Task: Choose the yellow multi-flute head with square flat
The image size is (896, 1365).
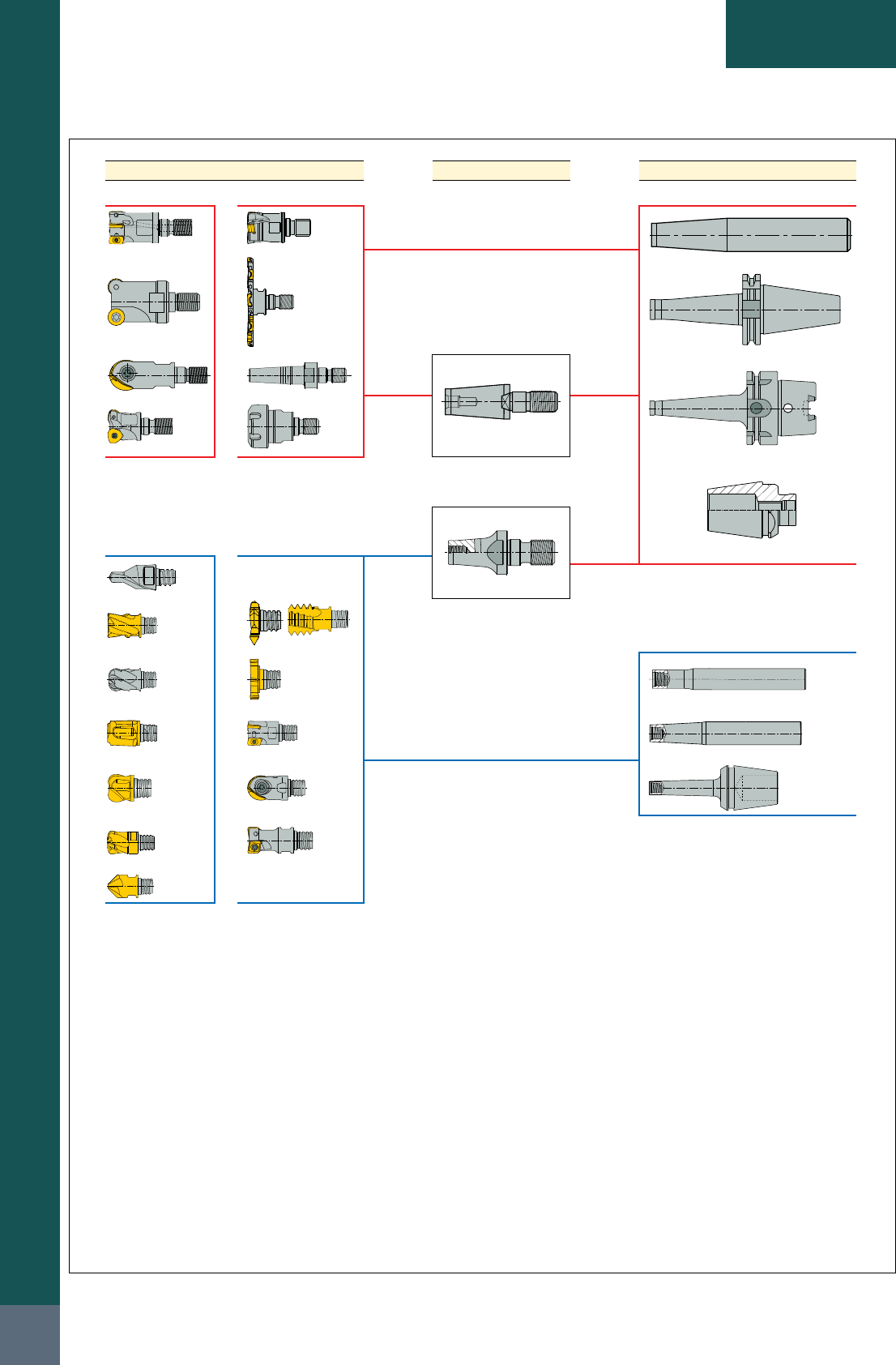Action: (131, 842)
